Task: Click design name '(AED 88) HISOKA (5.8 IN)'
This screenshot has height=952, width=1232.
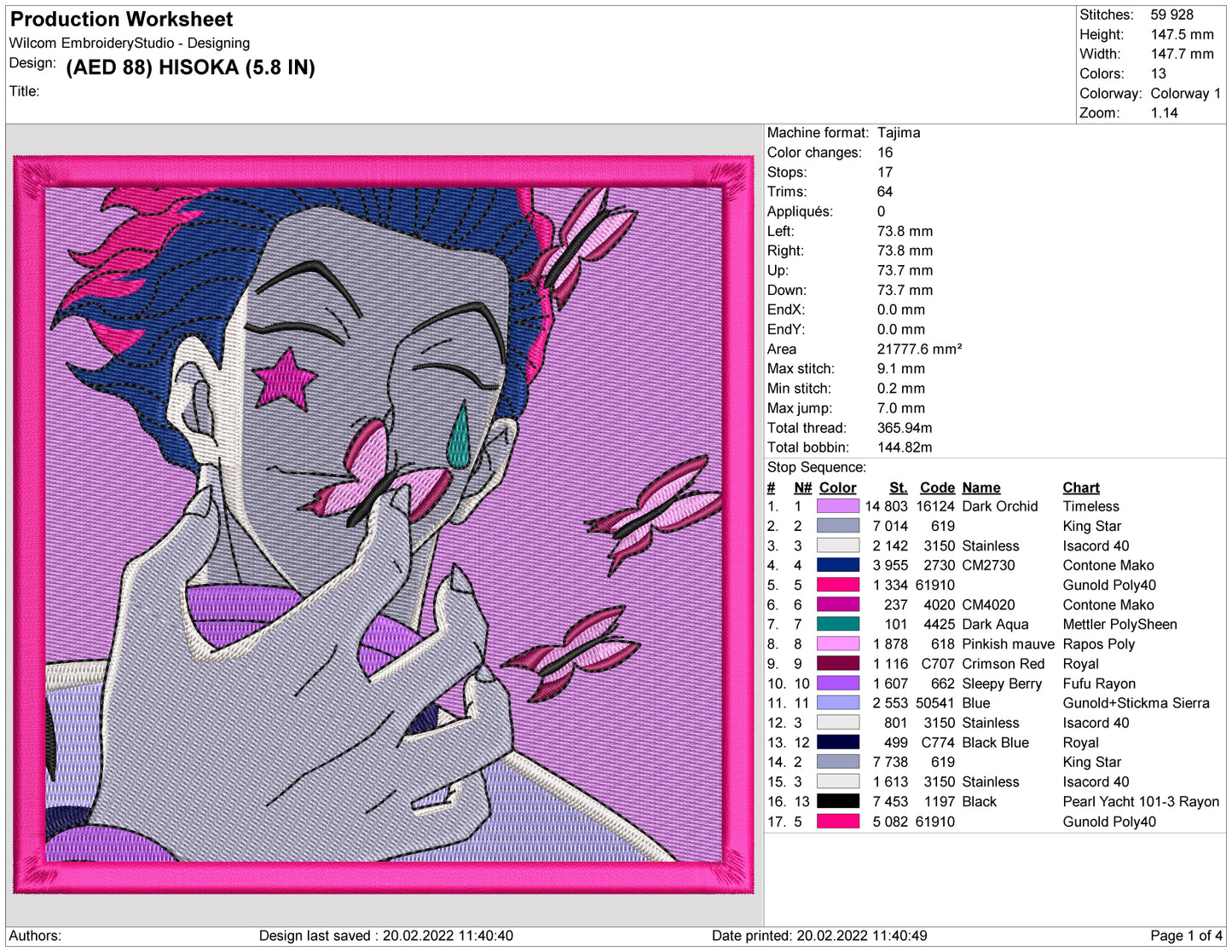Action: (x=190, y=67)
